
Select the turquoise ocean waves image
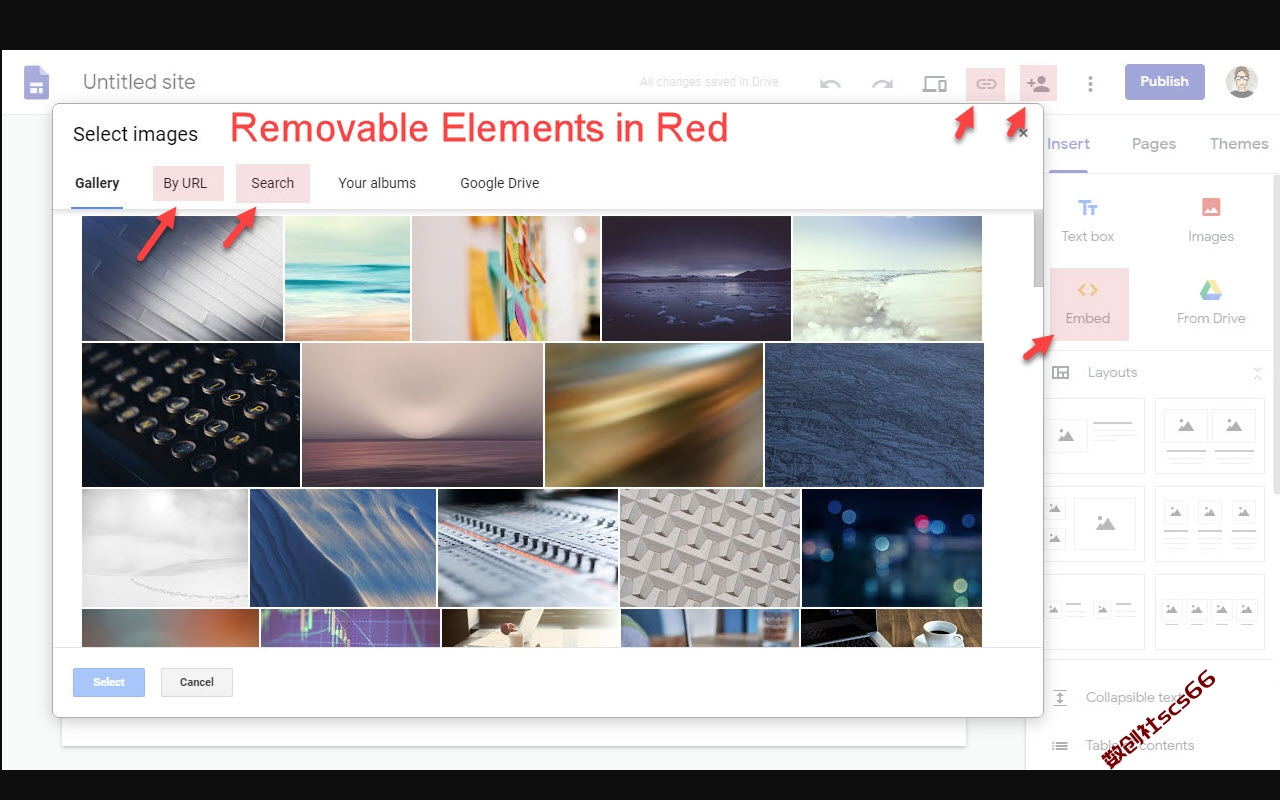(347, 278)
